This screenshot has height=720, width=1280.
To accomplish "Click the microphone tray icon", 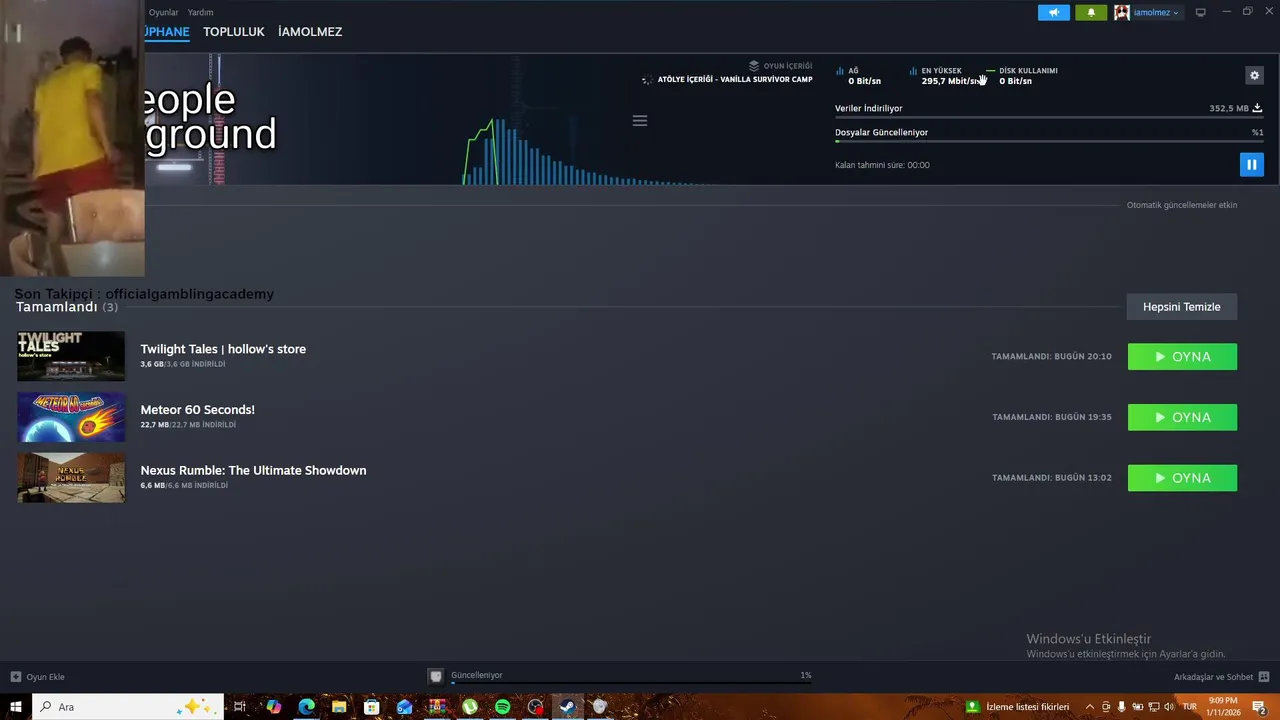I will (1121, 707).
